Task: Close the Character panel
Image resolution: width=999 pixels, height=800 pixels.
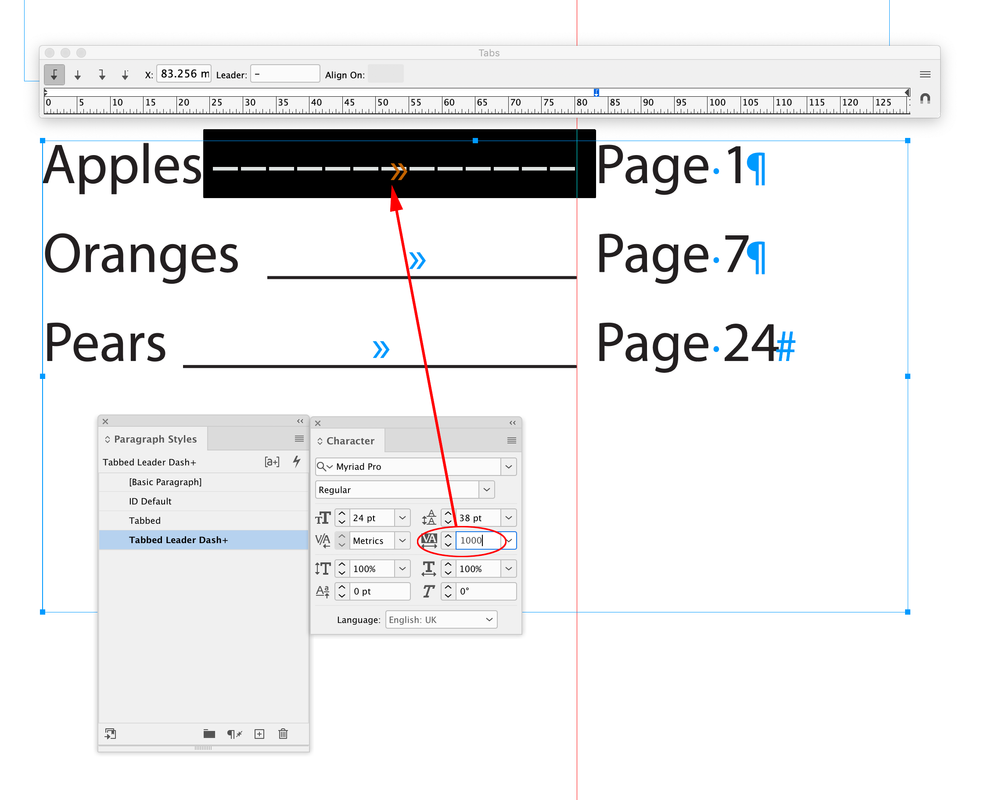Action: point(318,423)
